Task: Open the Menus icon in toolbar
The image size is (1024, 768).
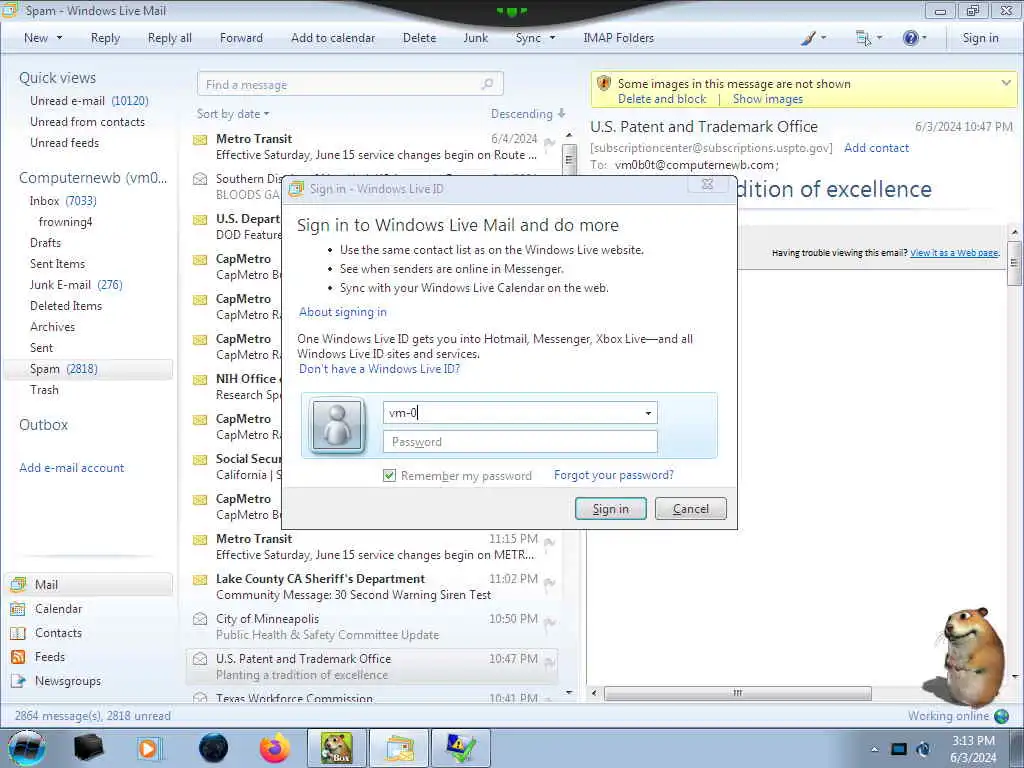Action: [863, 38]
